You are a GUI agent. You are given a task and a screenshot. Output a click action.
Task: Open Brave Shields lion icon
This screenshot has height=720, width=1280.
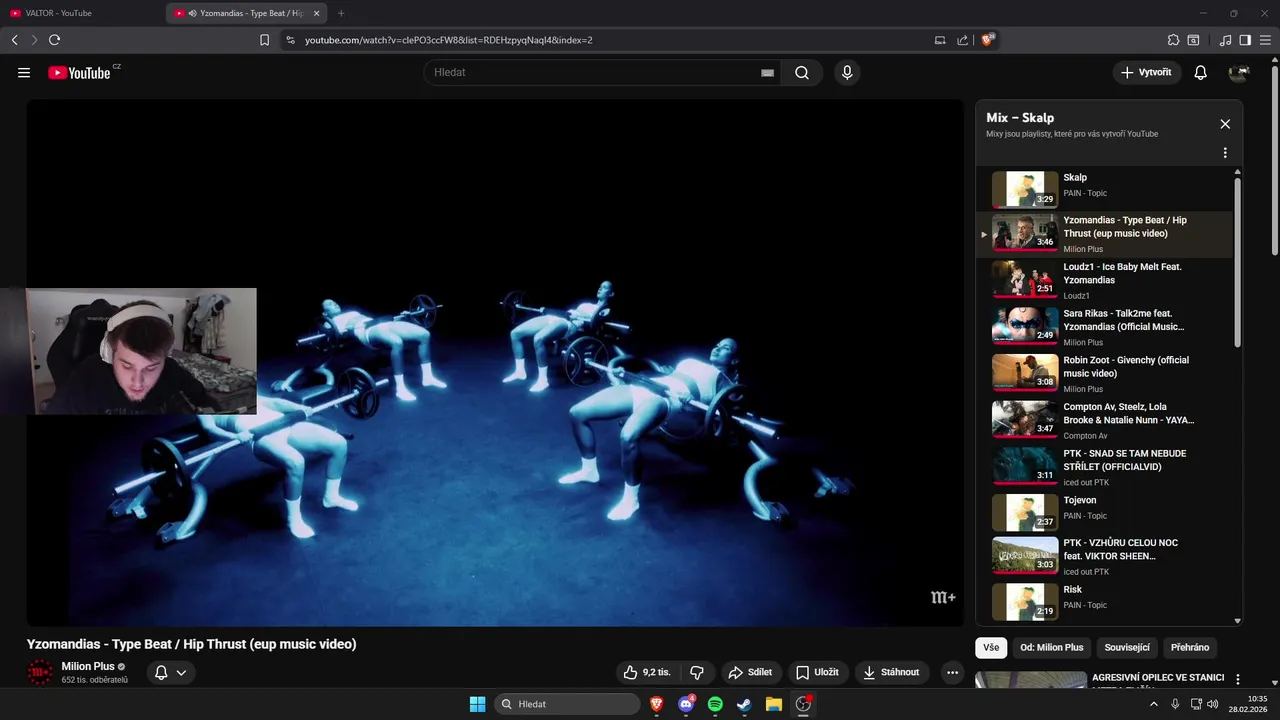(x=988, y=40)
